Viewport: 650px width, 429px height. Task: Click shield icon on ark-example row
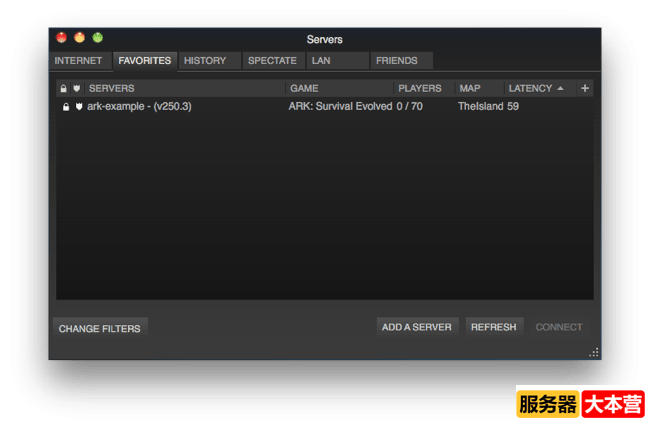point(78,107)
